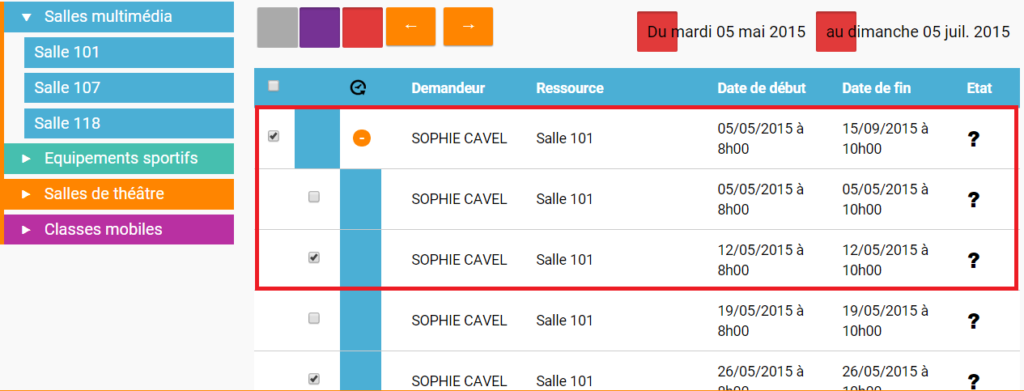Check the 05/05/2015 to 05/05/2015 reservation checkbox
This screenshot has height=391, width=1024.
click(x=314, y=196)
